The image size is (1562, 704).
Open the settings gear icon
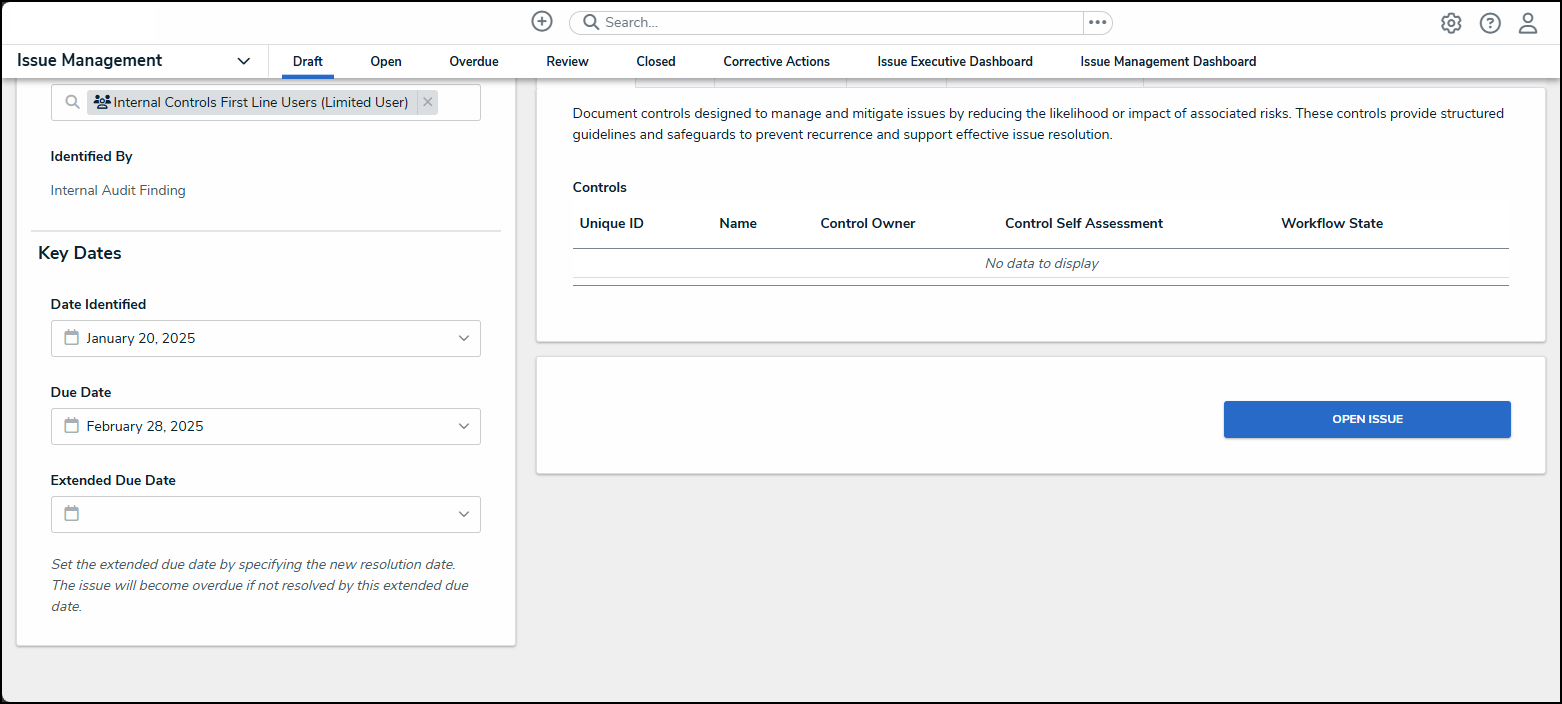[1451, 23]
